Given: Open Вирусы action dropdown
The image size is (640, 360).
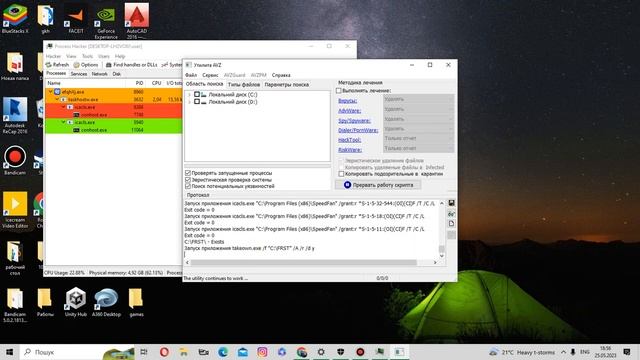Looking at the screenshot, I should pos(418,99).
